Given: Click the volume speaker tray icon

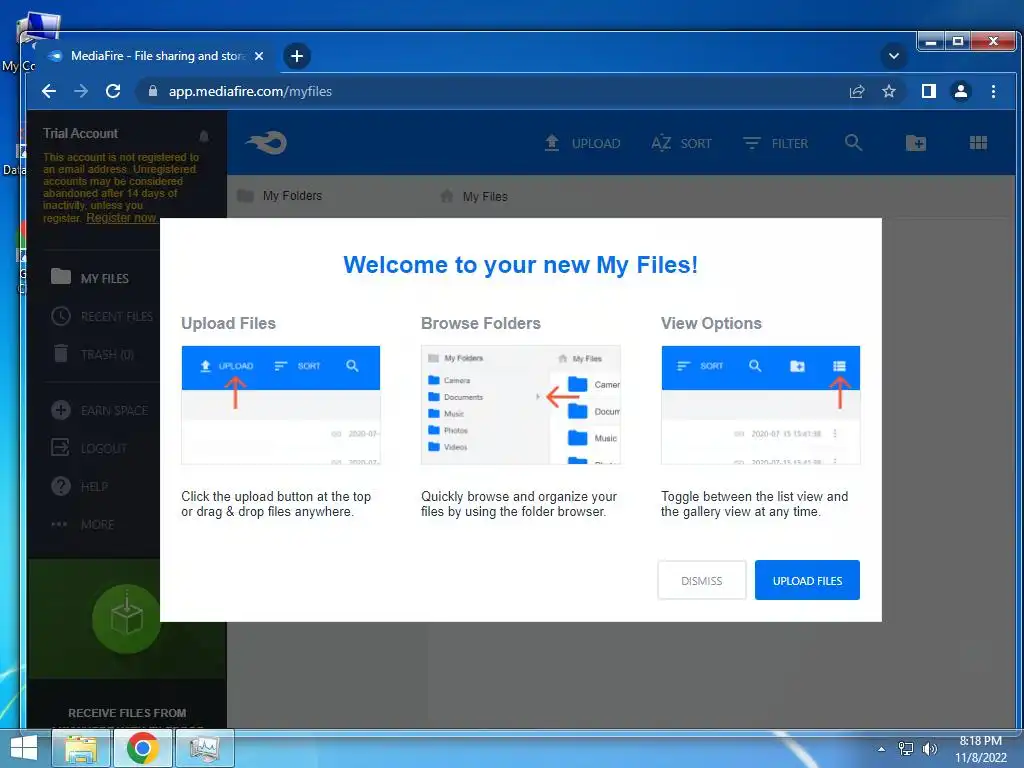Looking at the screenshot, I should click(929, 749).
